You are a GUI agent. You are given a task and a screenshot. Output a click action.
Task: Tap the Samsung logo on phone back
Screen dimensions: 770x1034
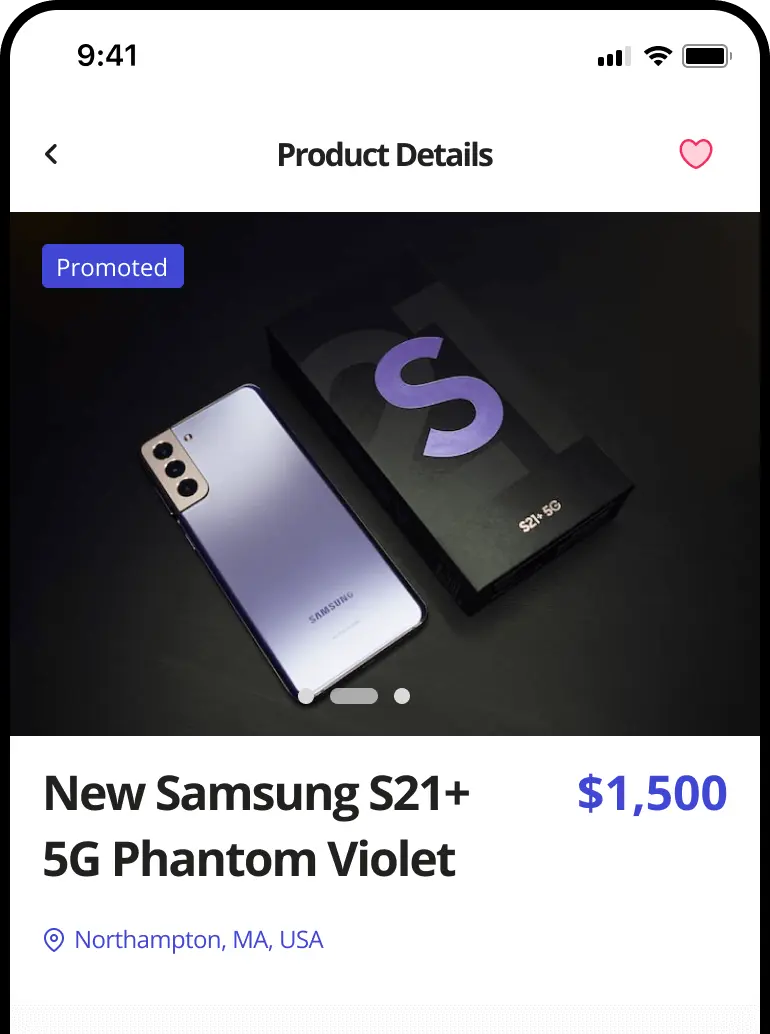331,609
